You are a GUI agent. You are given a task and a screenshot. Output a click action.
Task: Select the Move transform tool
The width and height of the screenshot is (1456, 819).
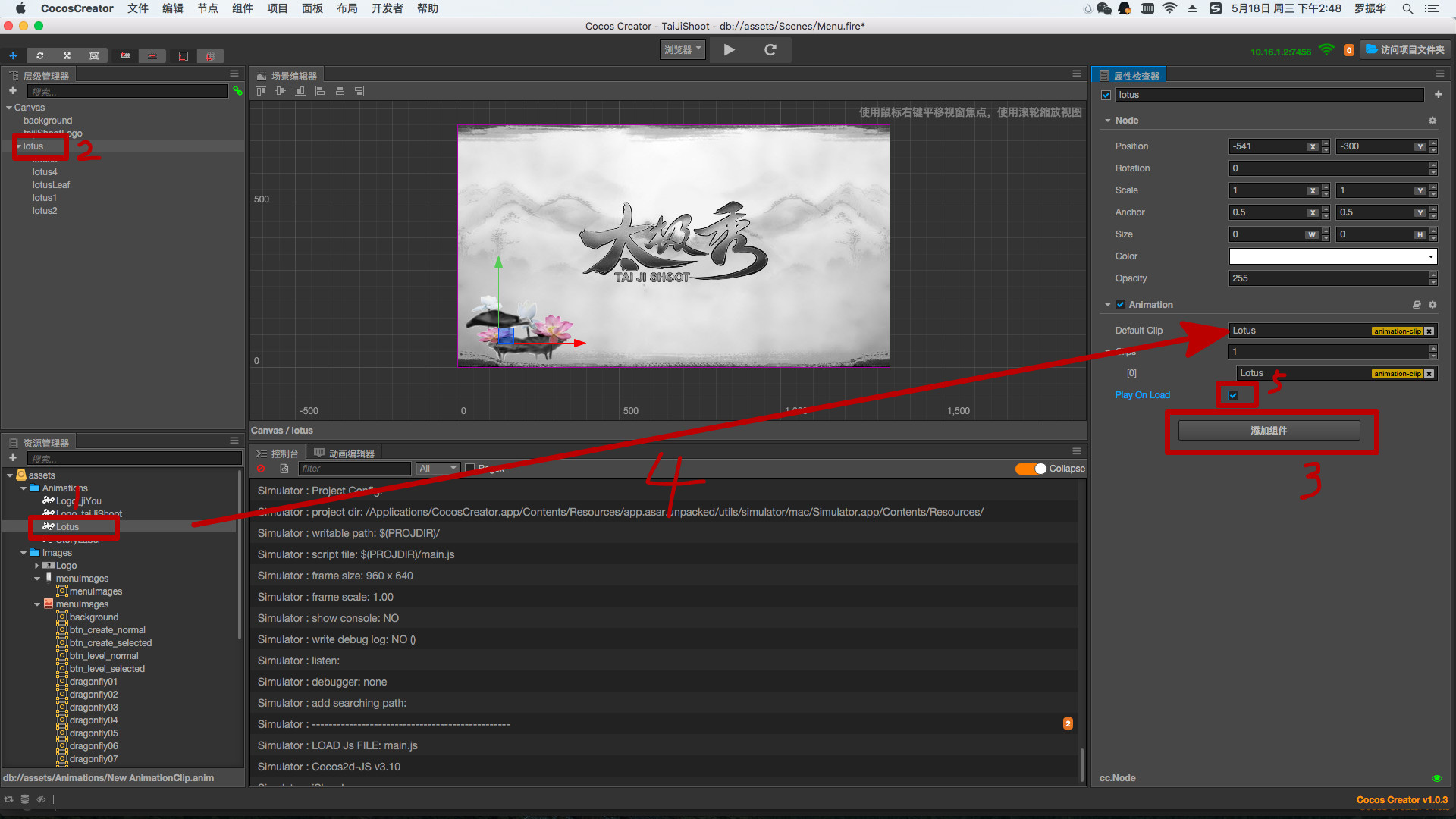[13, 55]
